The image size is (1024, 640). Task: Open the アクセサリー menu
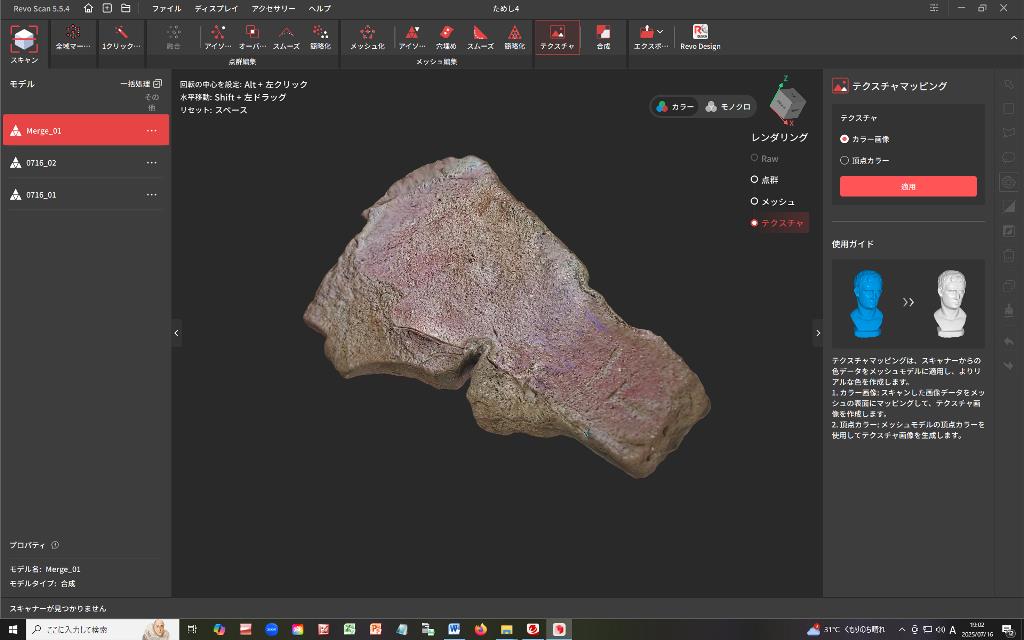[x=273, y=8]
